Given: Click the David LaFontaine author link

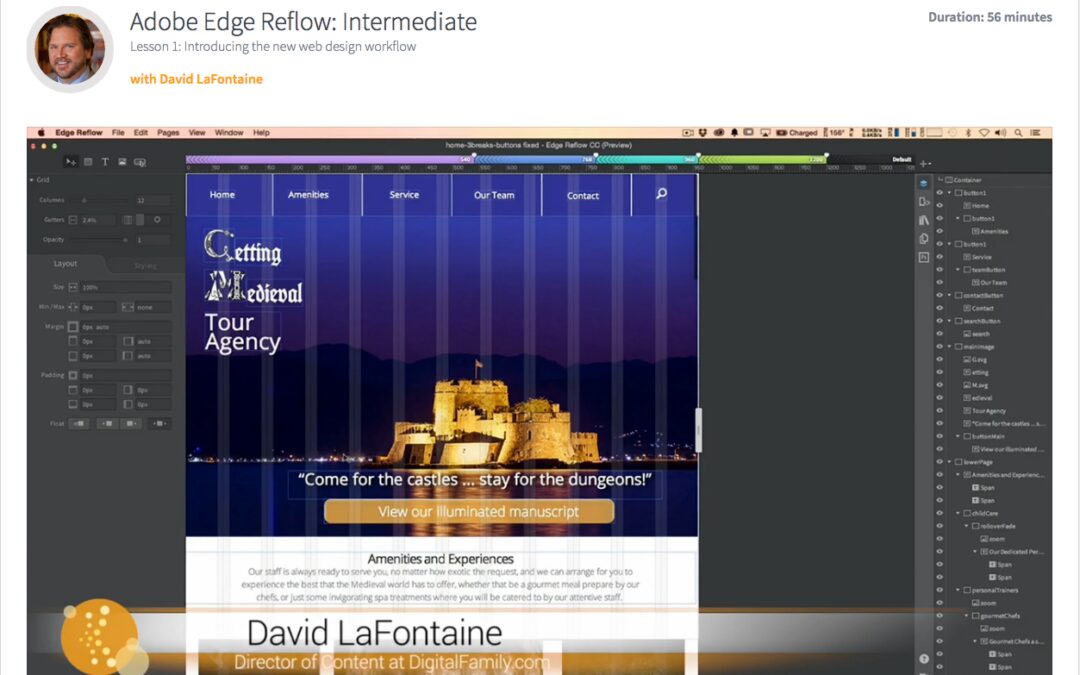Looking at the screenshot, I should click(196, 79).
